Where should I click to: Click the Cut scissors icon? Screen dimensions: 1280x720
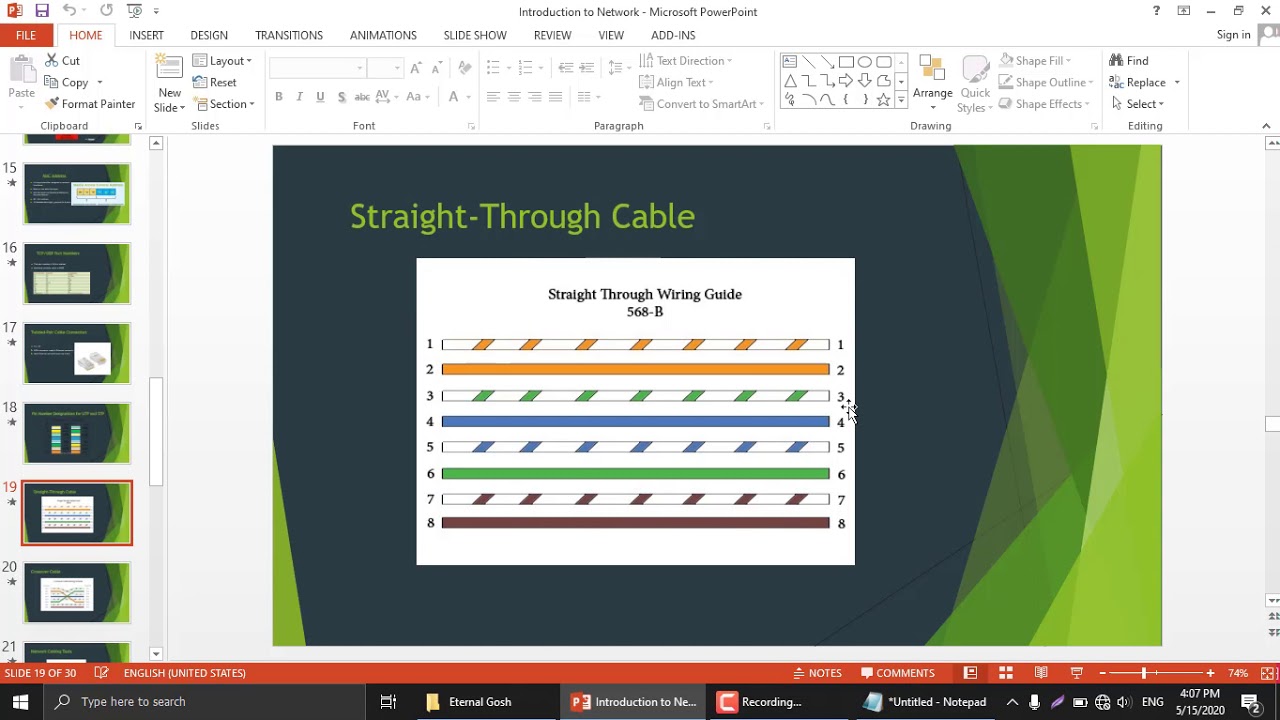[x=51, y=61]
